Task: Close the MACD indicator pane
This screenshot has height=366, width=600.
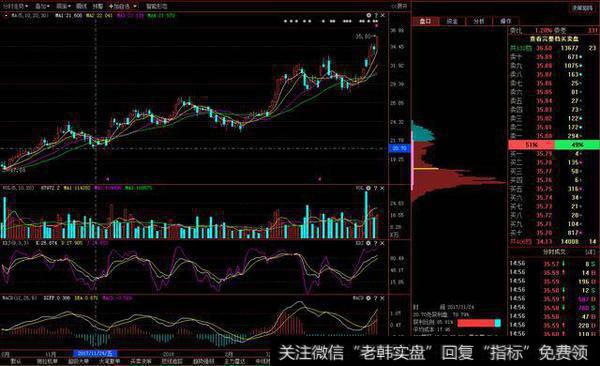Action: point(382,298)
